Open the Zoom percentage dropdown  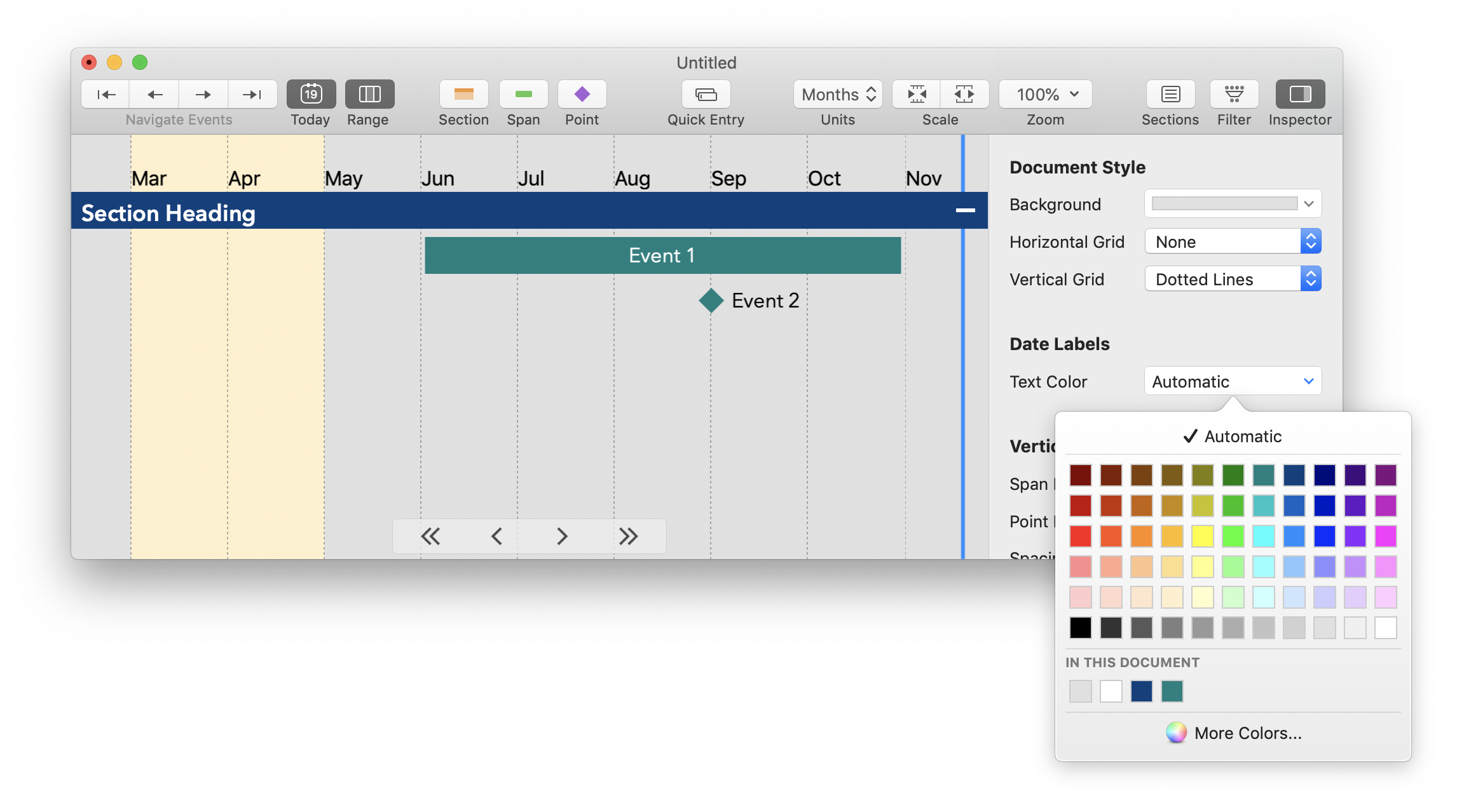[1044, 94]
